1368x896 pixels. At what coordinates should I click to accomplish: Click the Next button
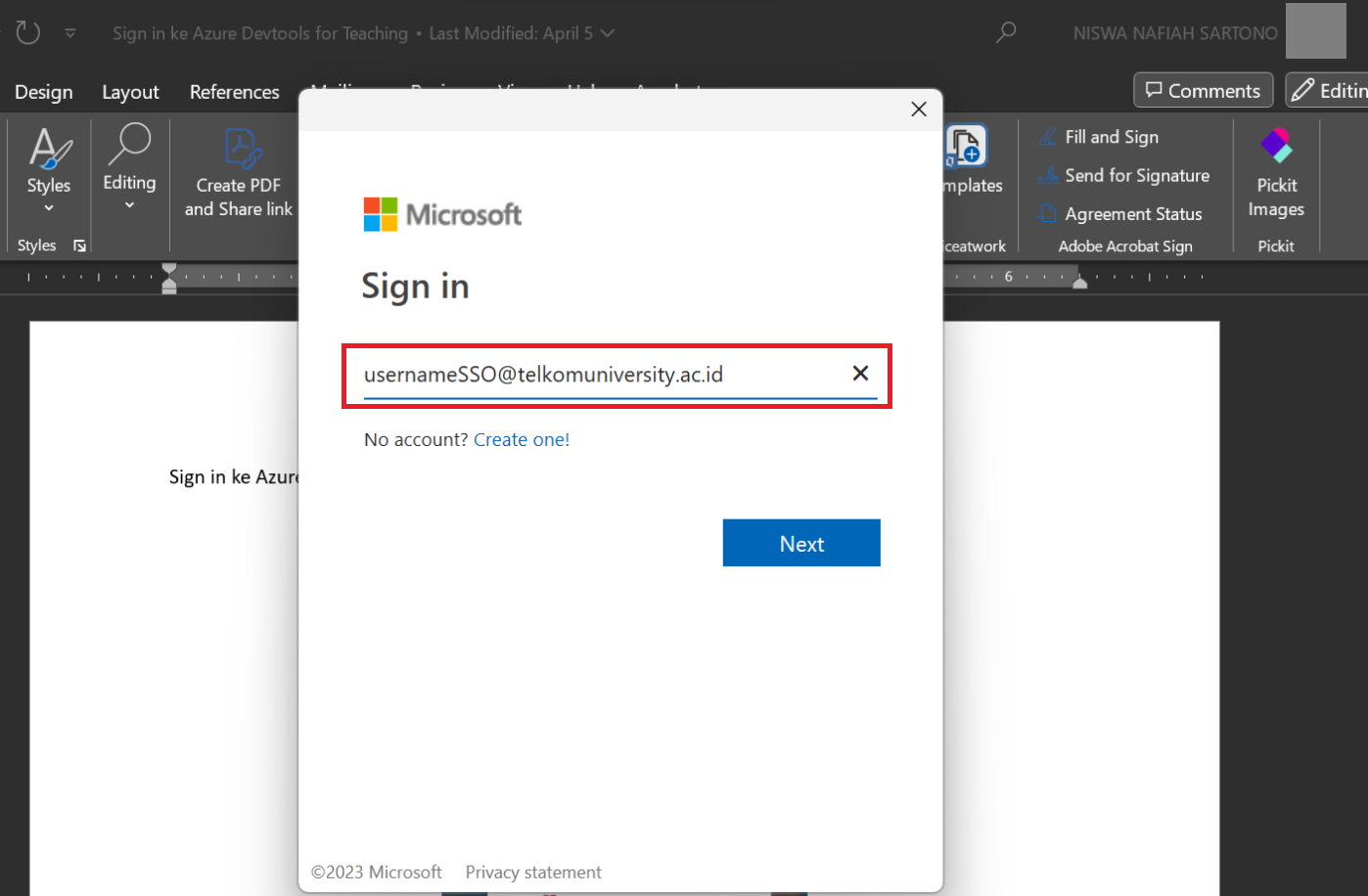click(x=801, y=543)
